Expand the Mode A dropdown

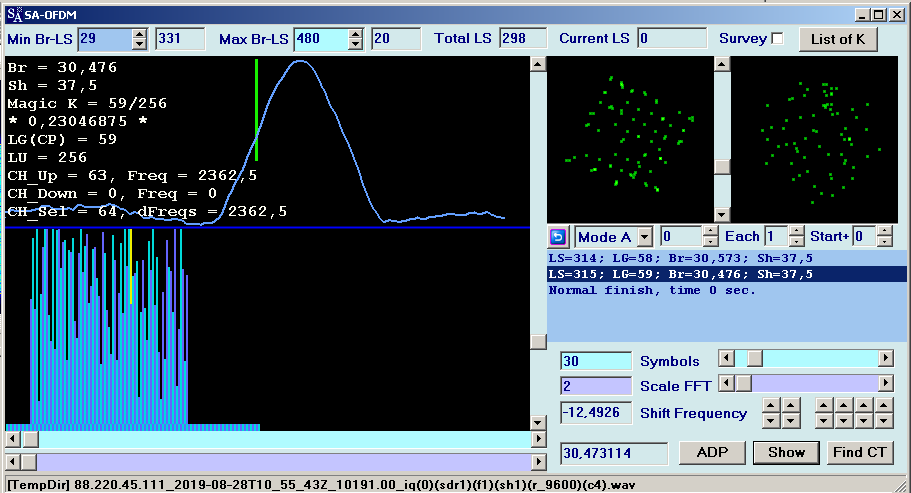click(645, 237)
